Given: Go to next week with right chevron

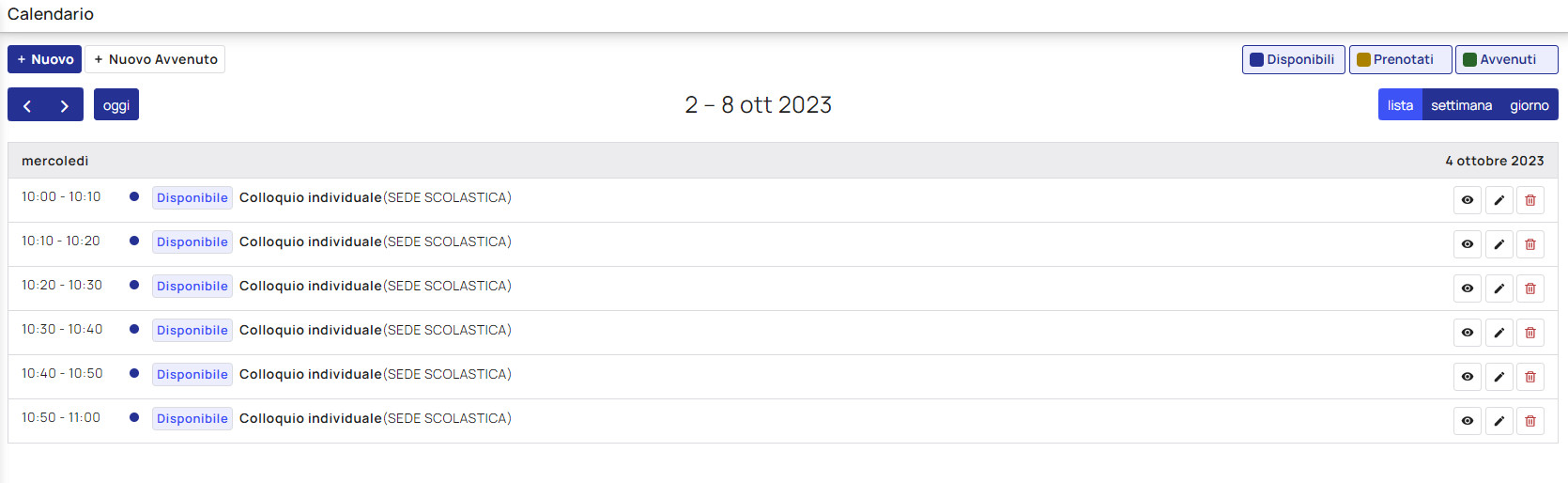Looking at the screenshot, I should tap(65, 105).
